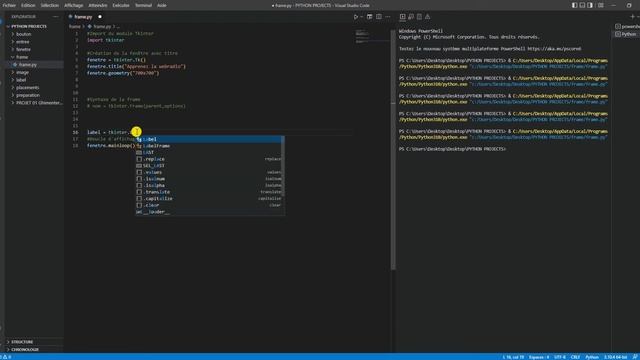Viewport: 640px width, 360px height.
Task: Open the Edition menu
Action: click(28, 5)
